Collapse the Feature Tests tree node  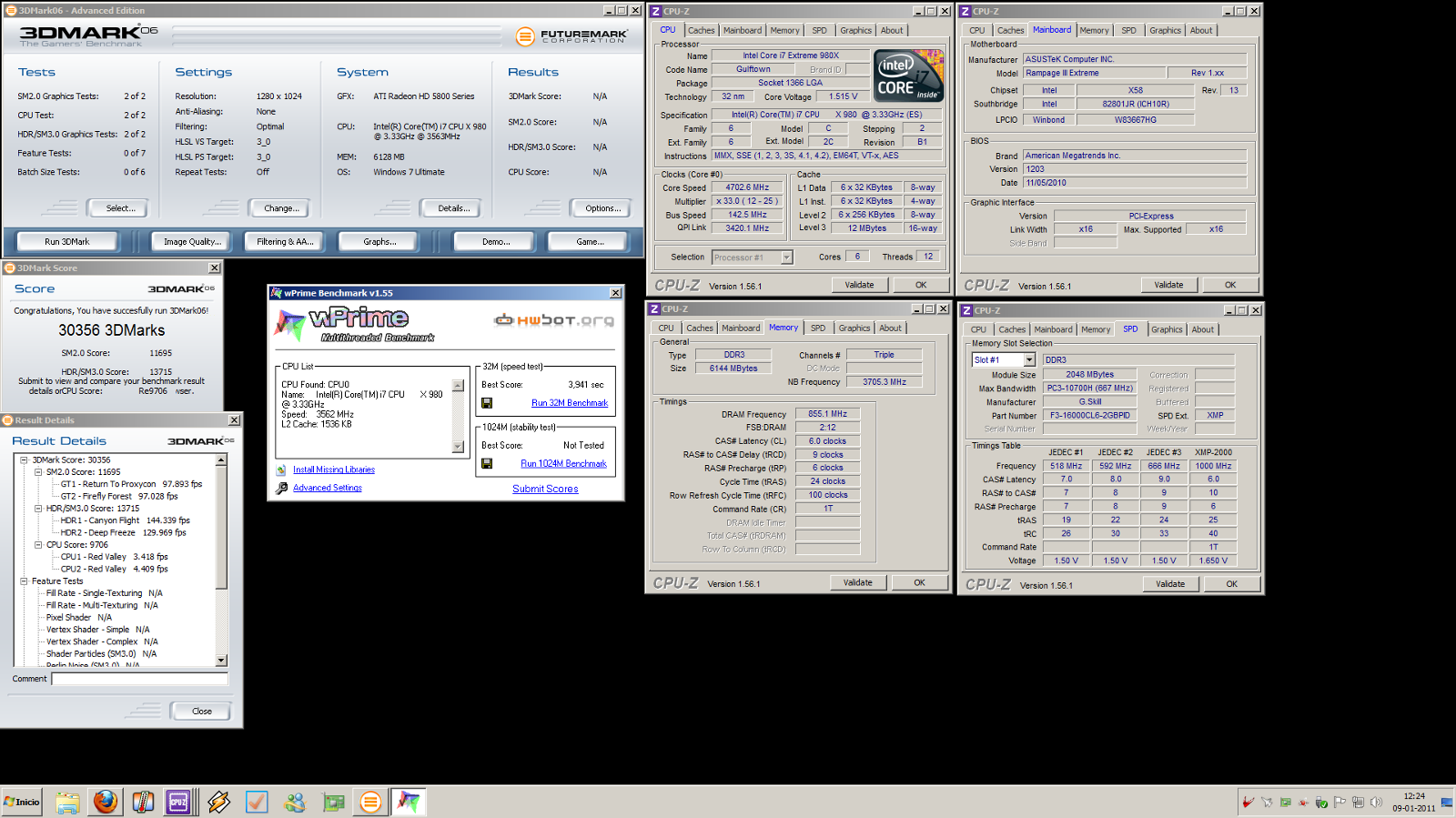pyautogui.click(x=24, y=581)
